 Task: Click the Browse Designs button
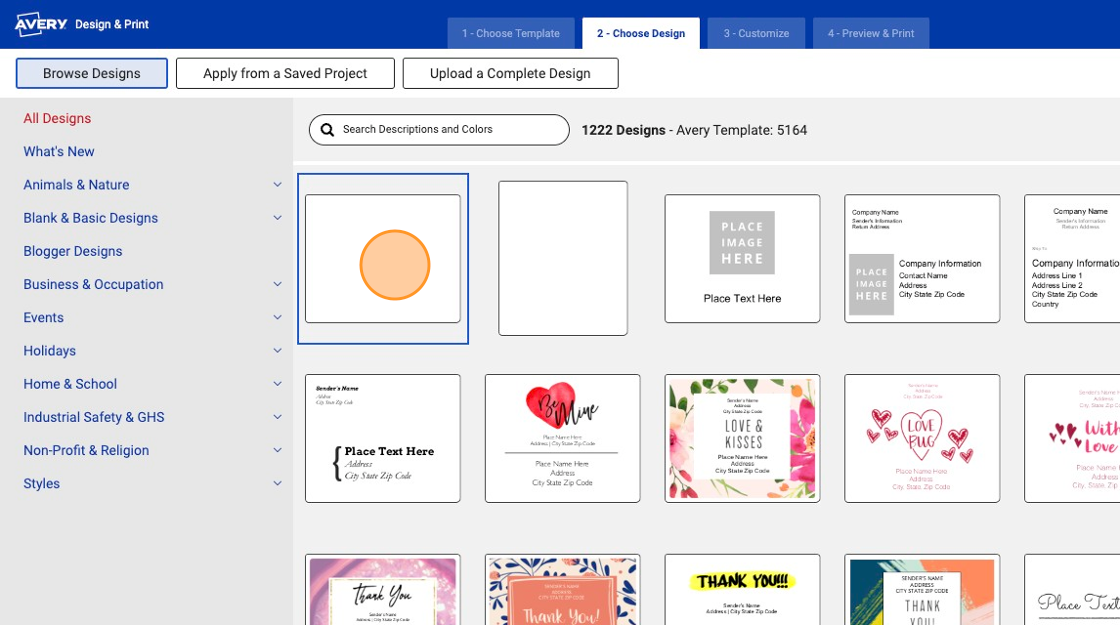[x=91, y=74]
